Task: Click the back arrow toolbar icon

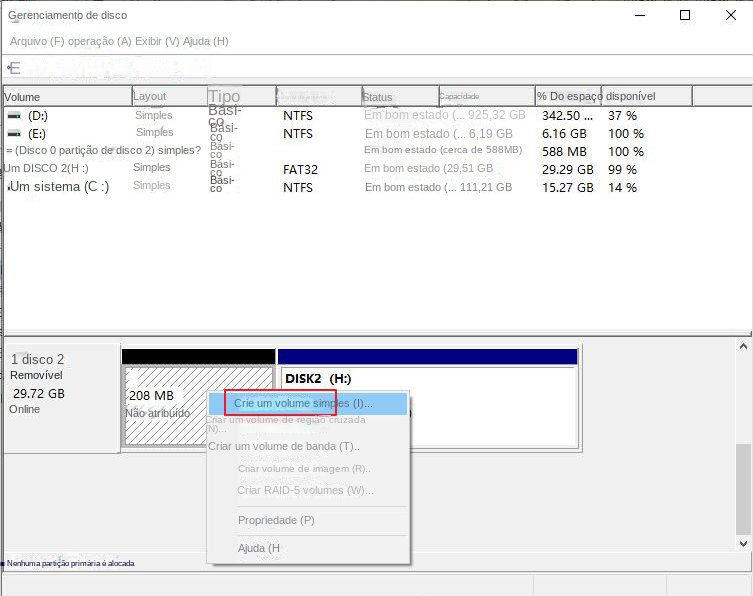Action: 13,68
